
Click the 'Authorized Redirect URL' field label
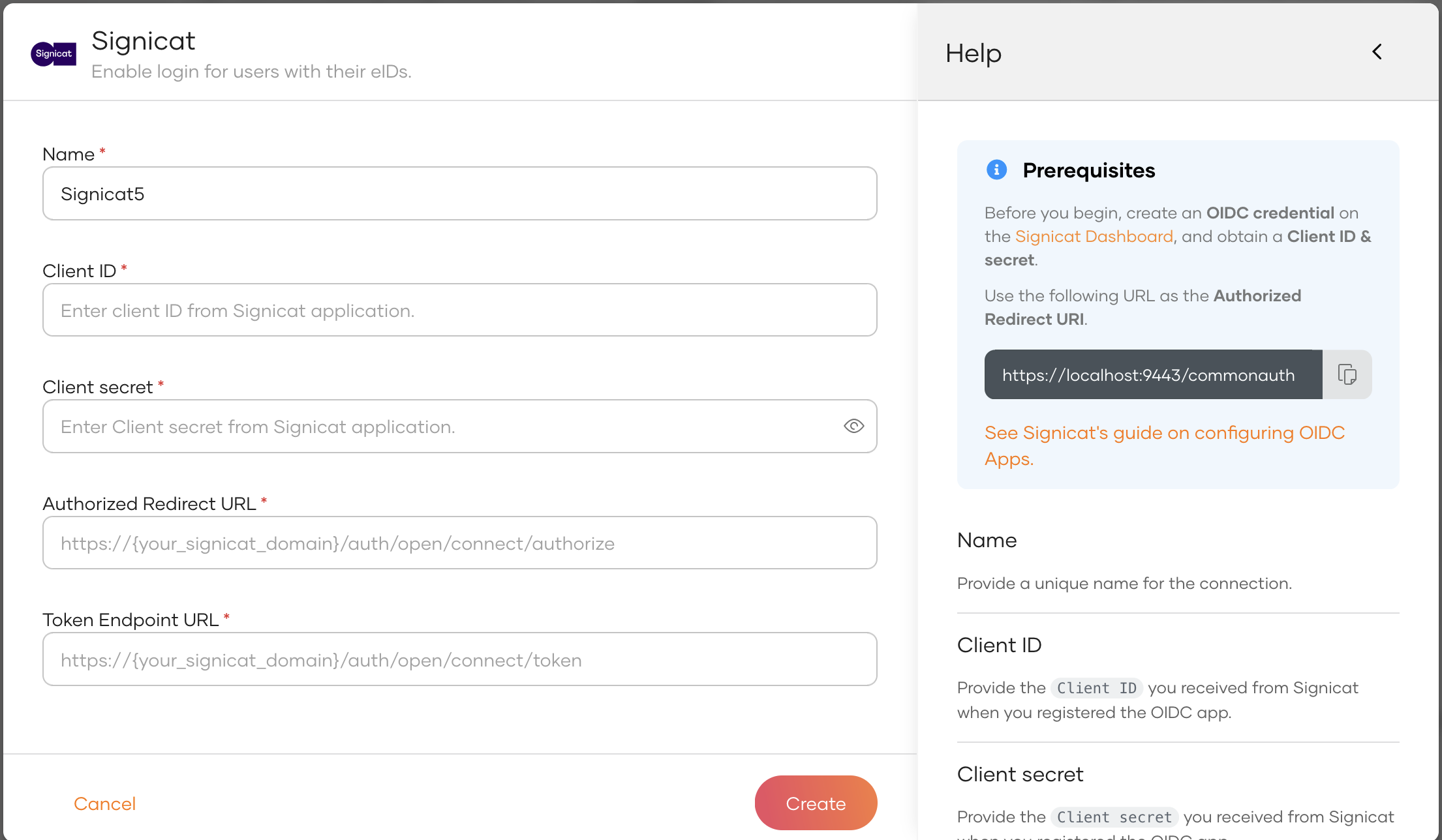click(x=149, y=503)
